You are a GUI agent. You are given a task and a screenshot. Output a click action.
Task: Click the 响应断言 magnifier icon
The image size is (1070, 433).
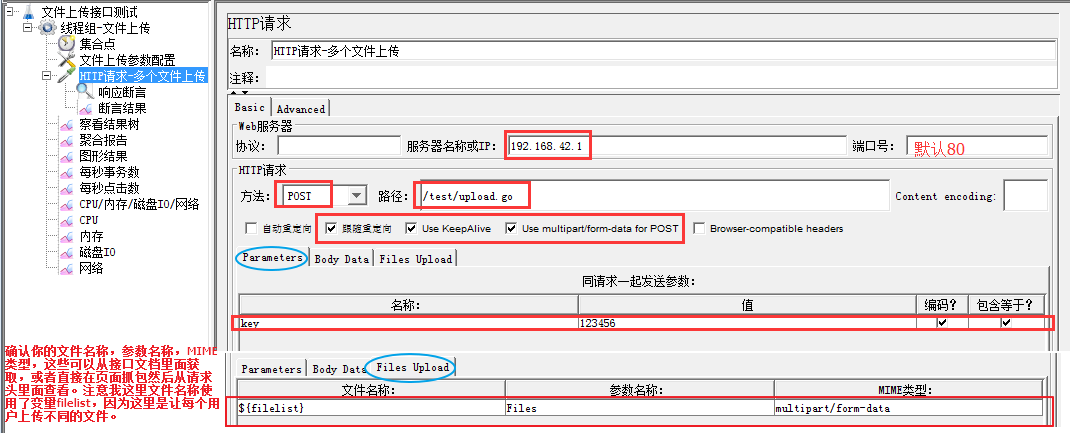tap(85, 92)
